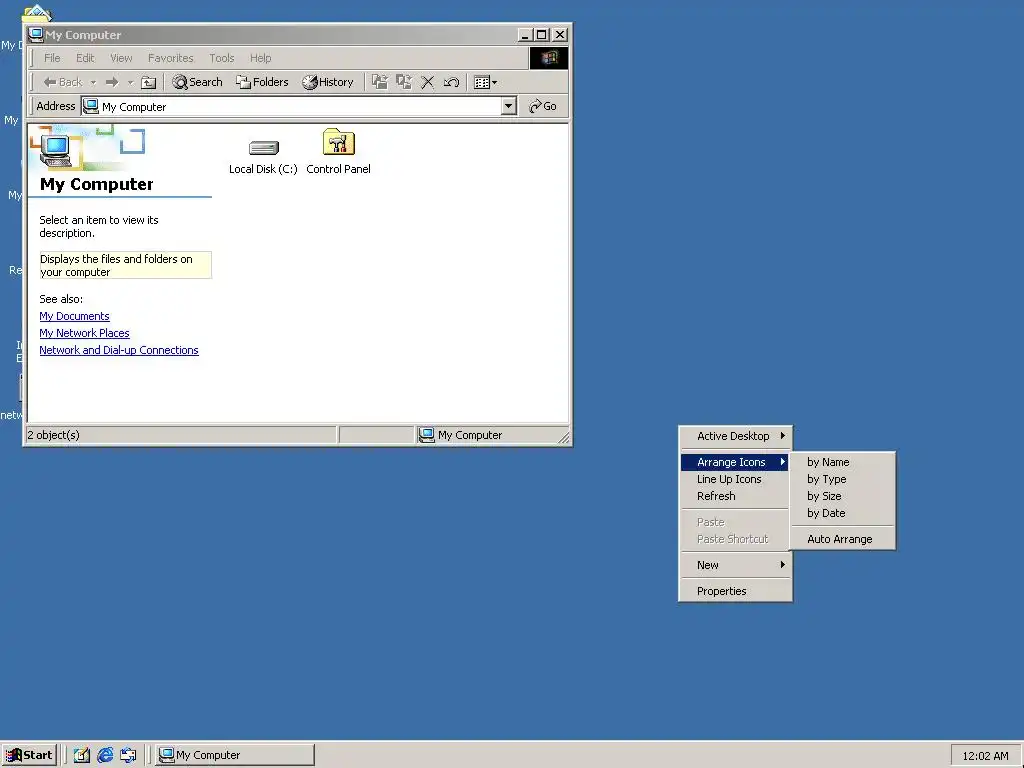Choose Line Up Icons
Screen dimensions: 1024x768
735,479
